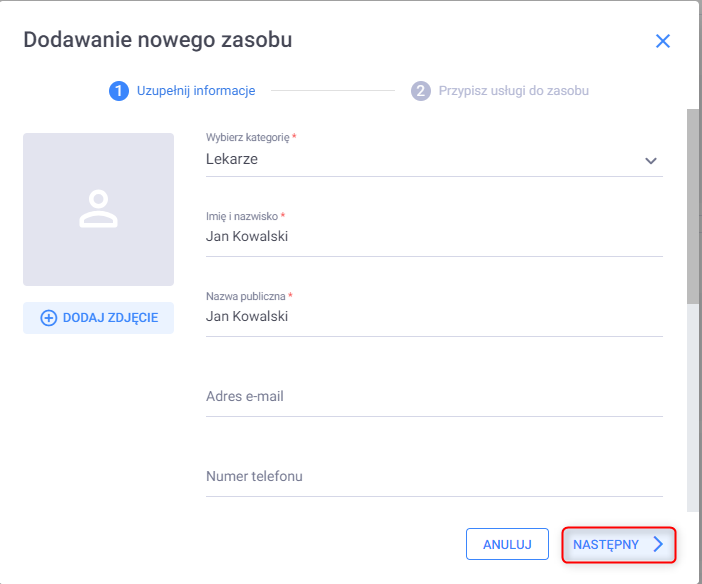The image size is (702, 584).
Task: Click the plus icon beside Dodaj zdjęcie
Action: tap(48, 318)
